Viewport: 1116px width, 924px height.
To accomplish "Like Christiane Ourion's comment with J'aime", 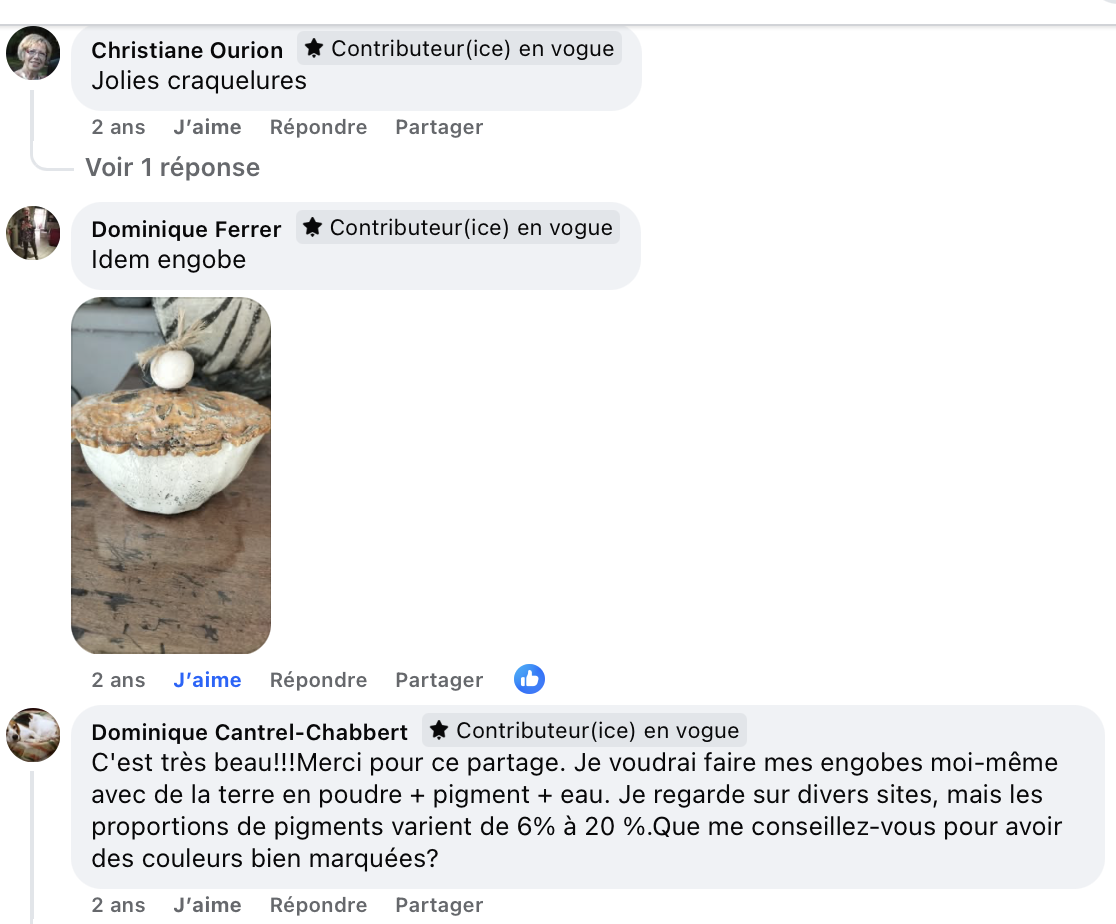I will [207, 127].
